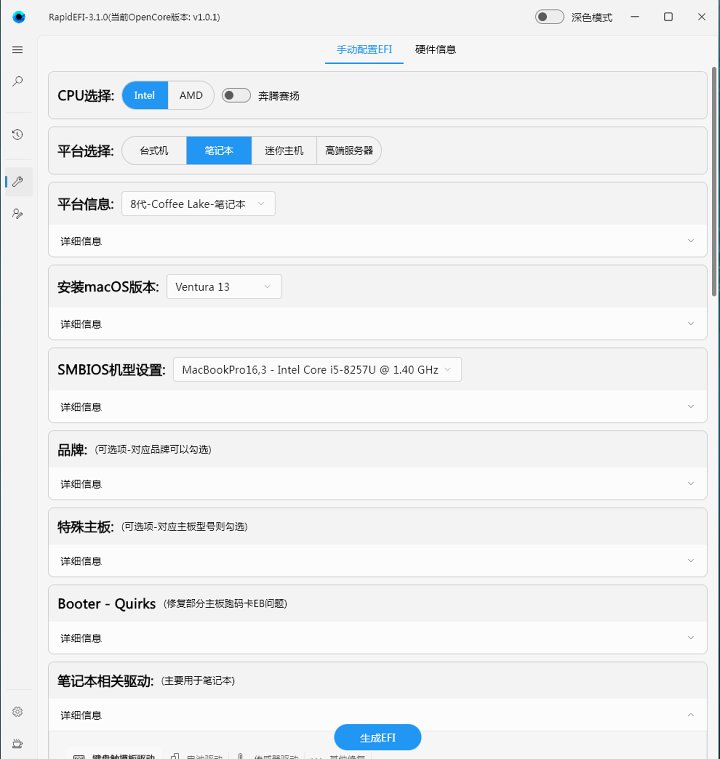
Task: Open the macOS version Ventura 13 dropdown
Action: click(x=224, y=287)
